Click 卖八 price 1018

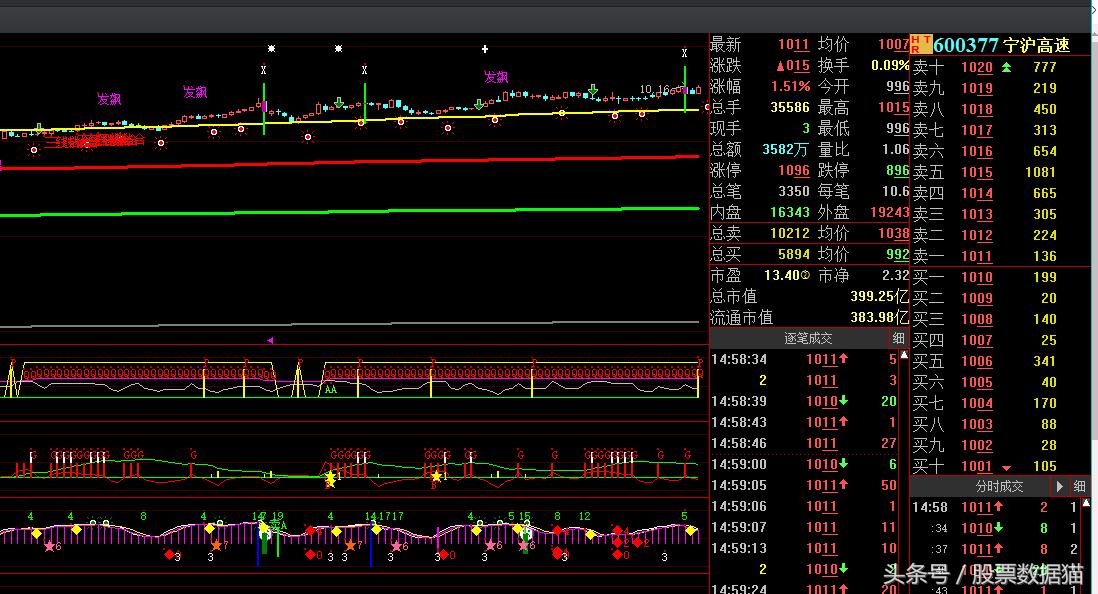pos(977,109)
